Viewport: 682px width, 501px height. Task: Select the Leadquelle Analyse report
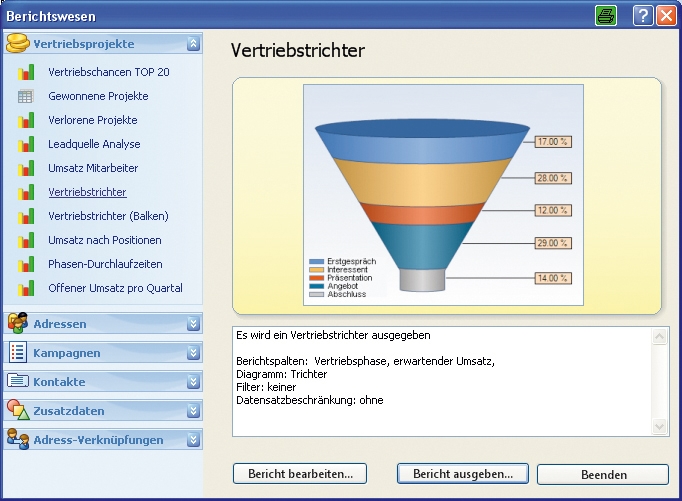(x=94, y=144)
